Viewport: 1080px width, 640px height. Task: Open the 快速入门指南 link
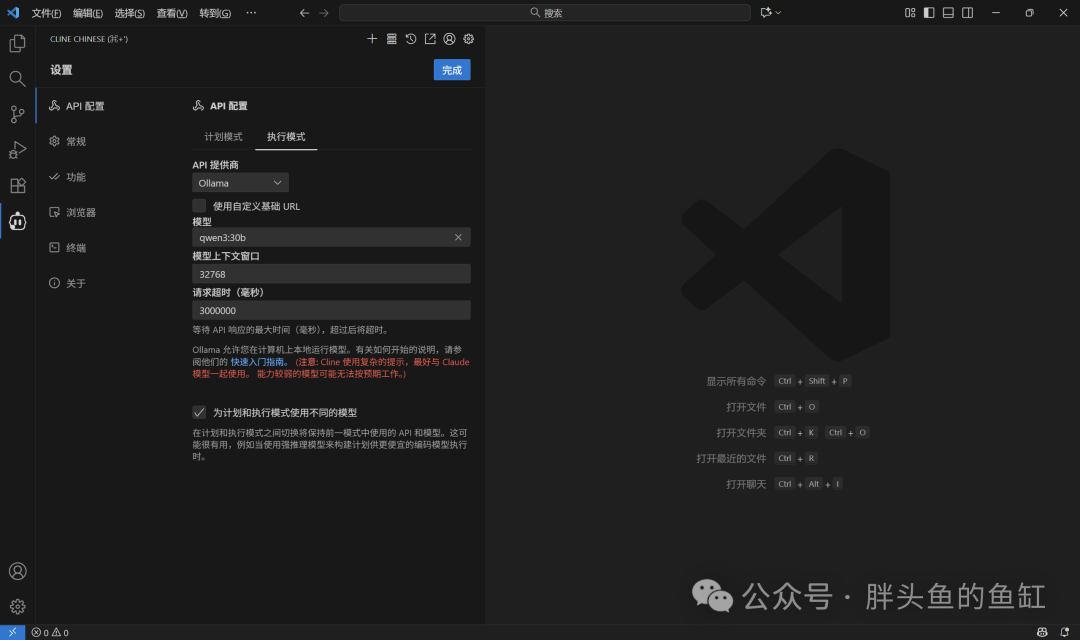257,362
